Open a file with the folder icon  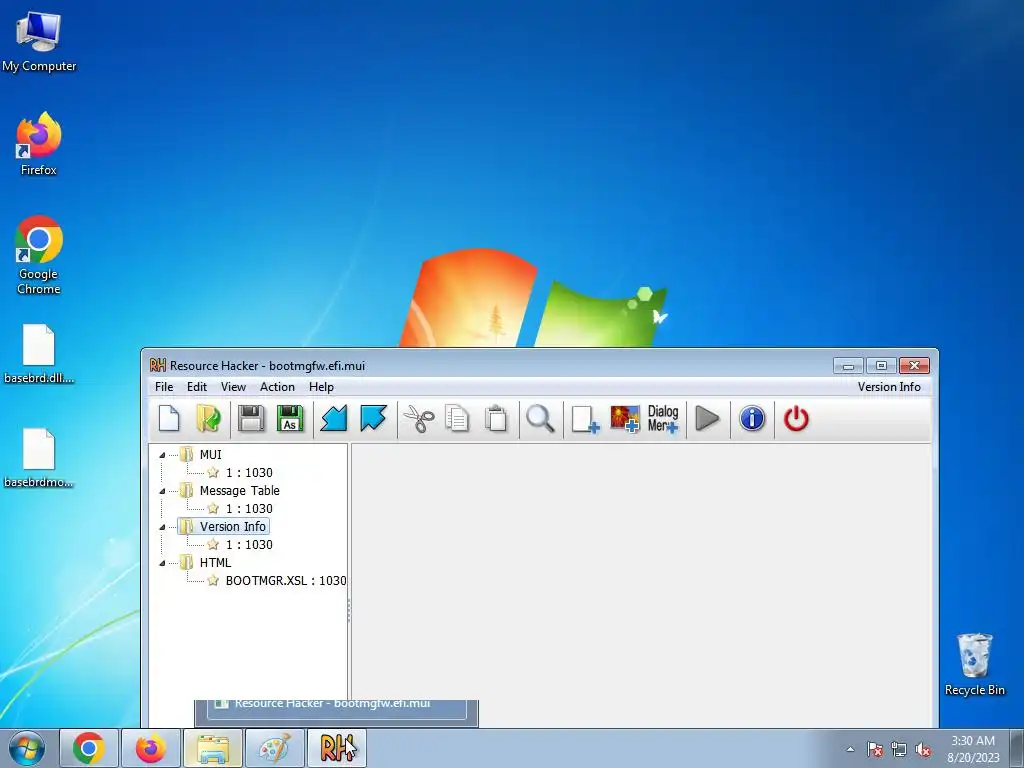208,419
